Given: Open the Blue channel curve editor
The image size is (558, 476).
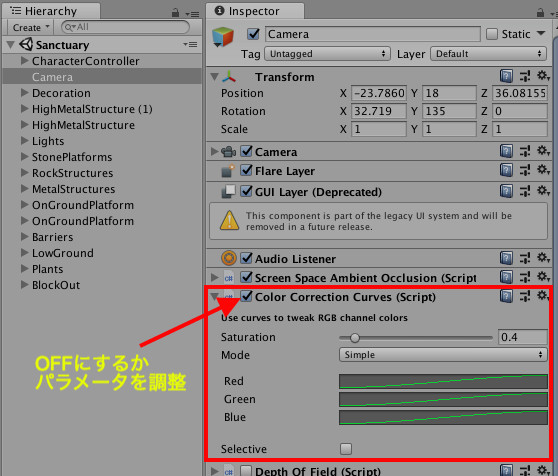Looking at the screenshot, I should pos(443,417).
